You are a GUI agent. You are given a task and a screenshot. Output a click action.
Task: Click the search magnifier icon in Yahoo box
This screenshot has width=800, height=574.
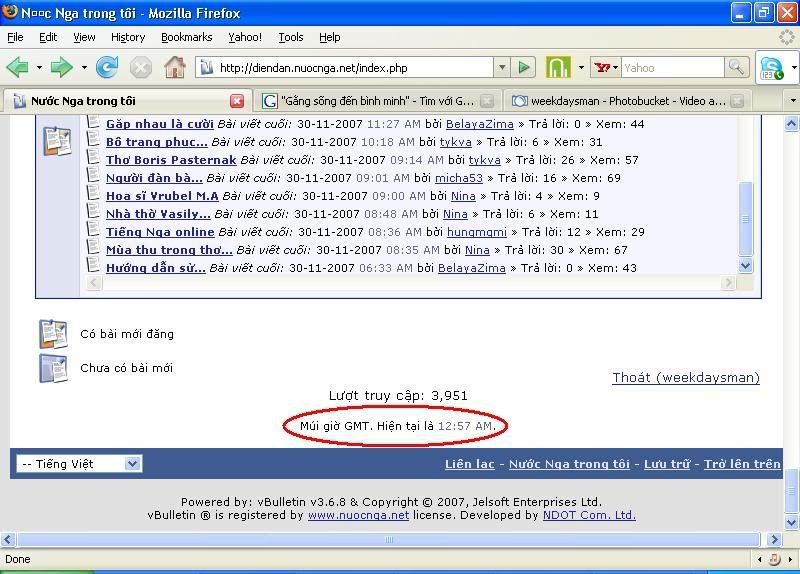coord(736,68)
